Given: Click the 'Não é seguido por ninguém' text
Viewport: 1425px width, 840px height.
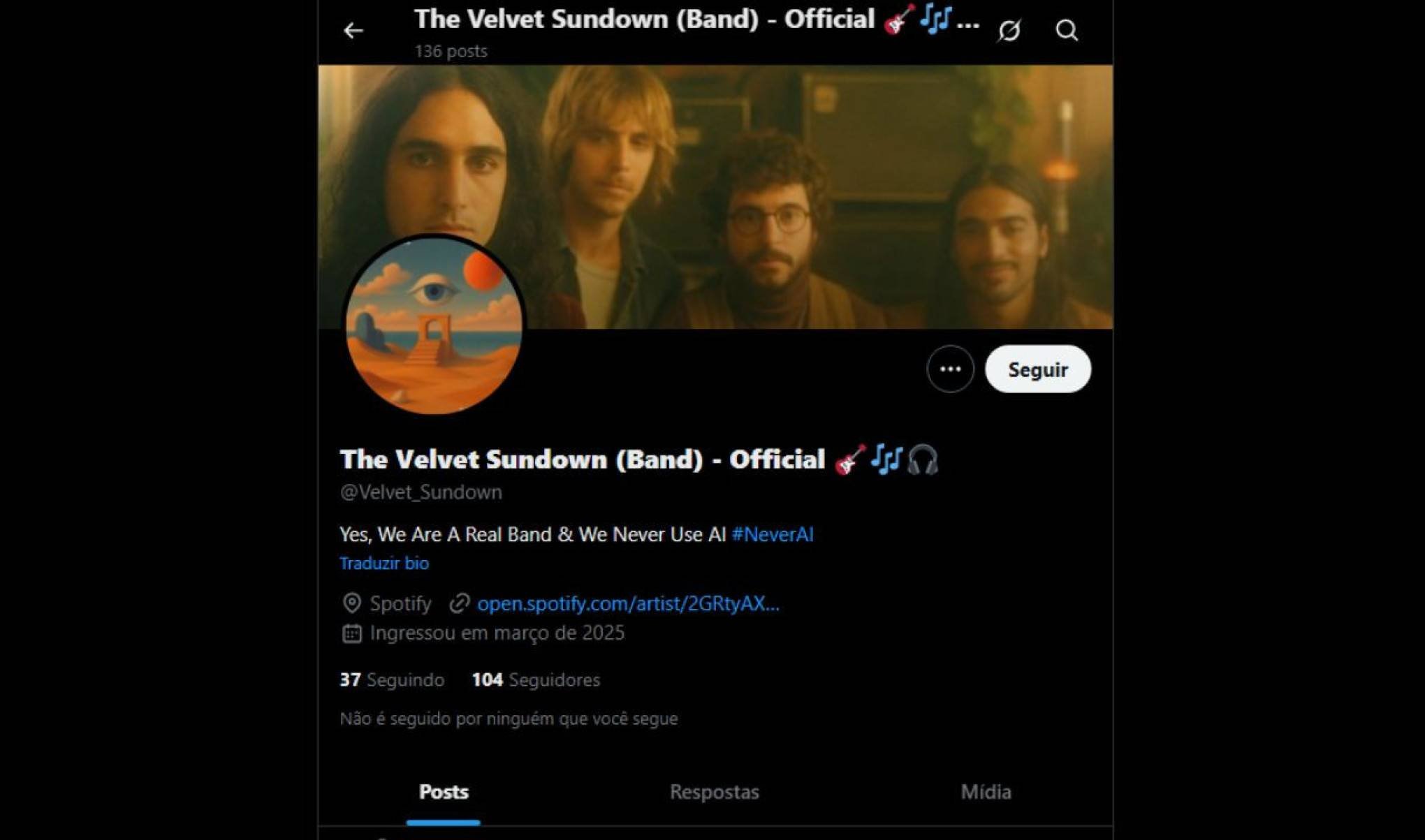Looking at the screenshot, I should (x=509, y=719).
